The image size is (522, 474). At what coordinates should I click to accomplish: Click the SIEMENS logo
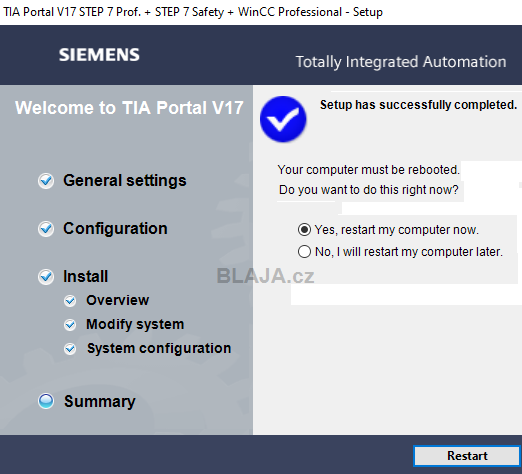[x=99, y=55]
